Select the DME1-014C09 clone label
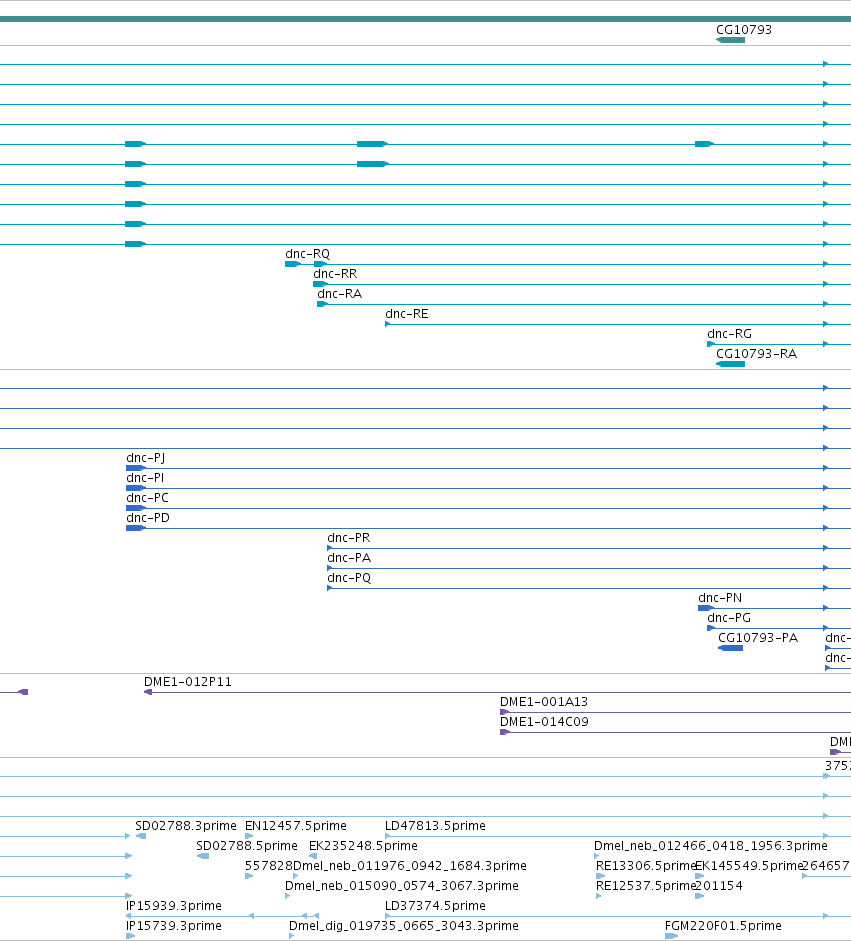Viewport: 851px width, 941px height. click(x=544, y=722)
